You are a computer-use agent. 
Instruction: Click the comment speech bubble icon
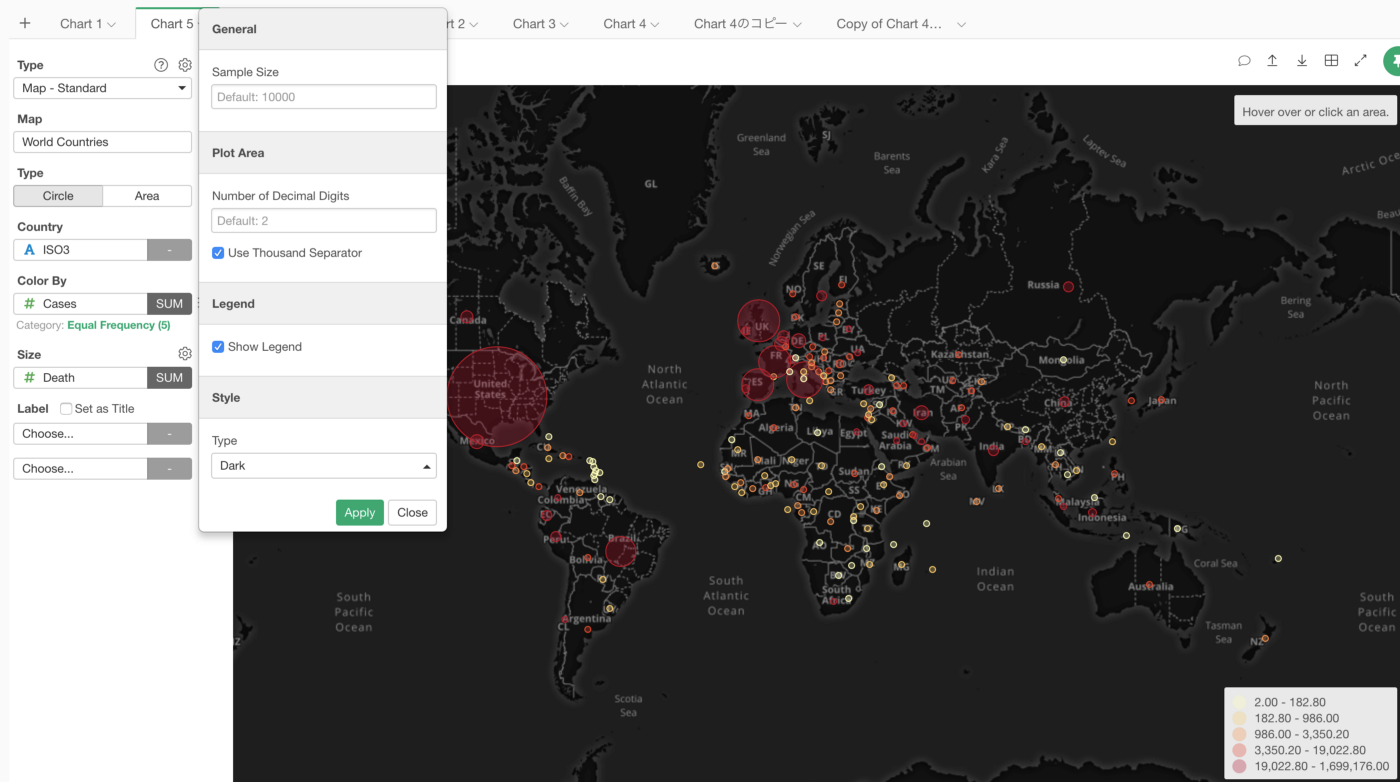point(1244,61)
